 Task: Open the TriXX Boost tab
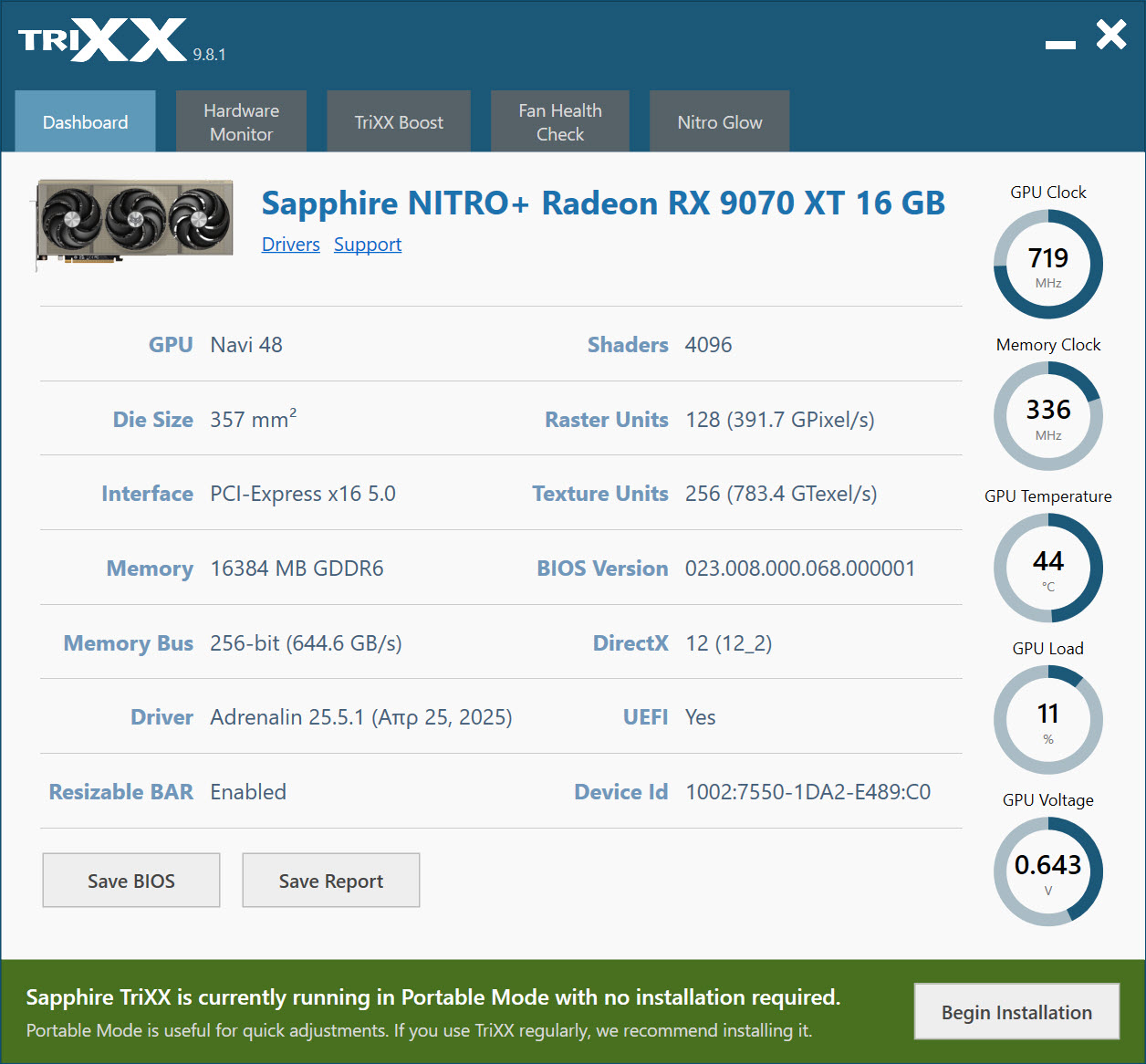tap(399, 121)
